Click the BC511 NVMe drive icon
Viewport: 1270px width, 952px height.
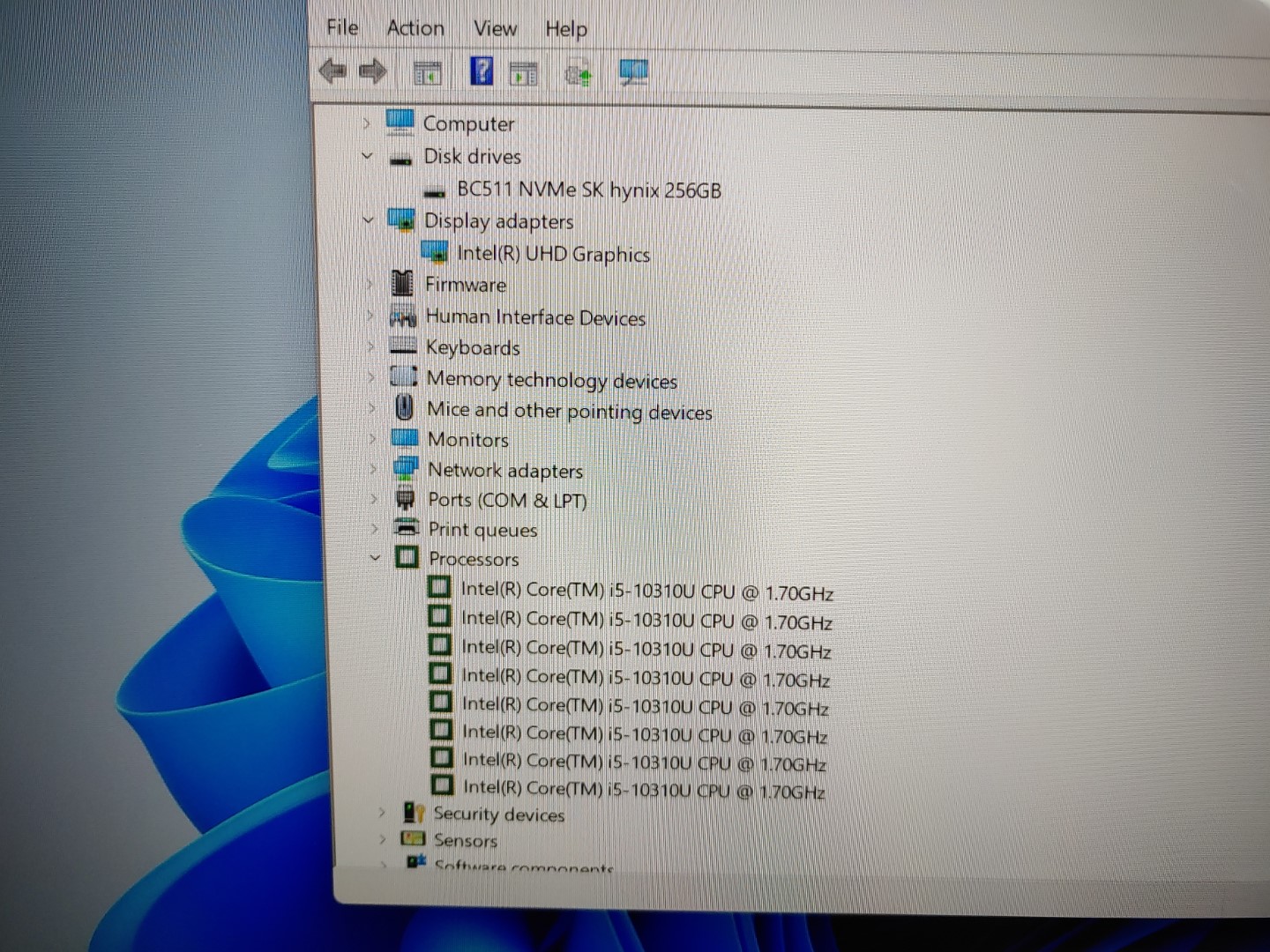point(435,191)
